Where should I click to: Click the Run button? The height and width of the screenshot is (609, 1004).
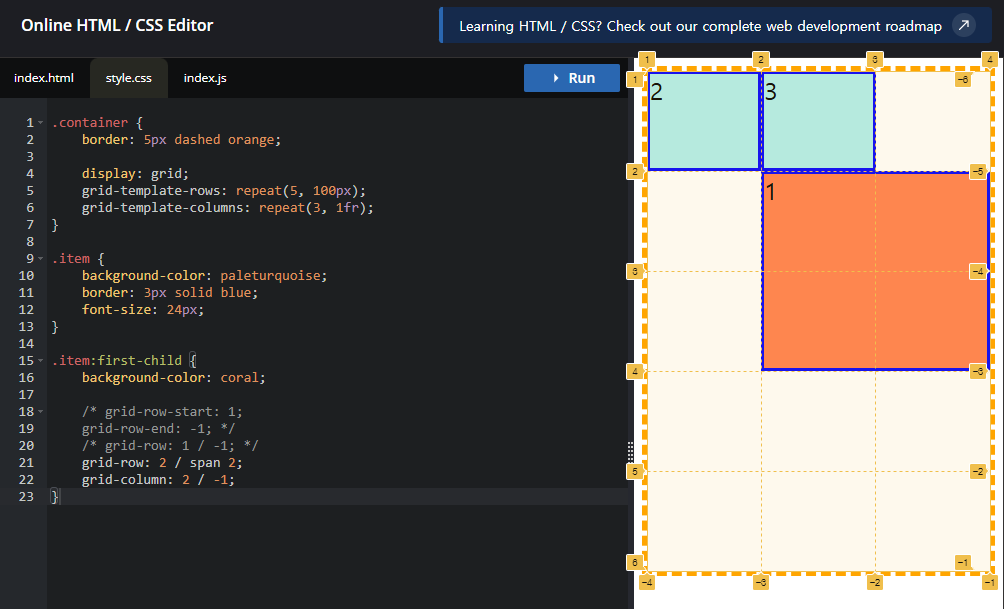(x=572, y=78)
